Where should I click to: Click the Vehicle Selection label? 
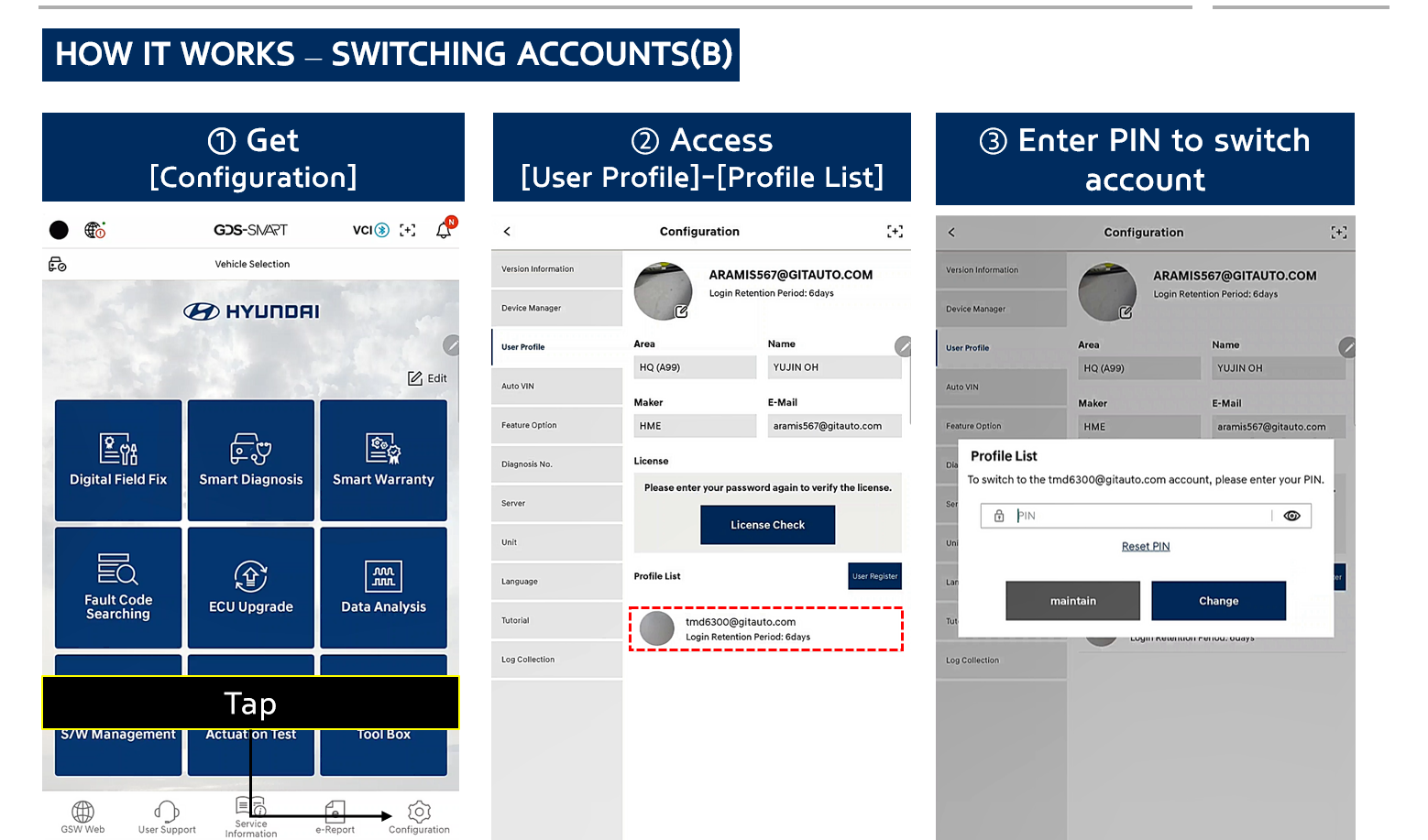[x=252, y=265]
